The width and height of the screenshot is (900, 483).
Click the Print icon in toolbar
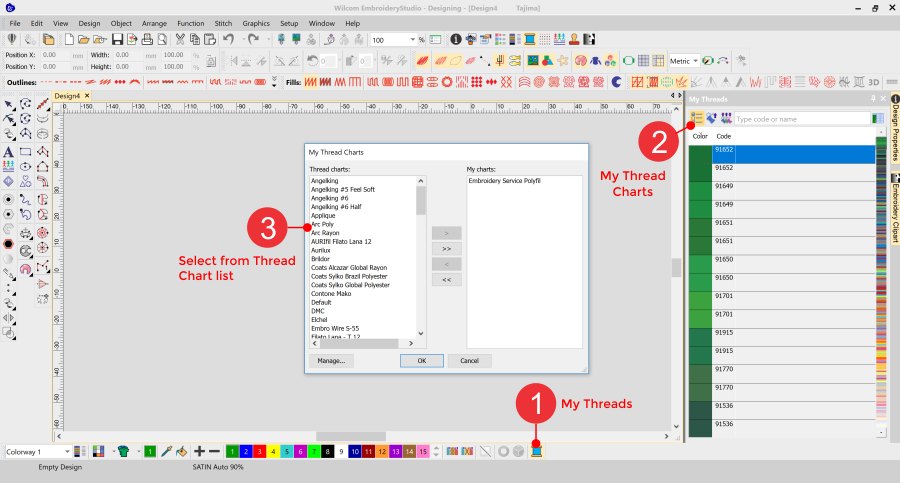(147, 40)
